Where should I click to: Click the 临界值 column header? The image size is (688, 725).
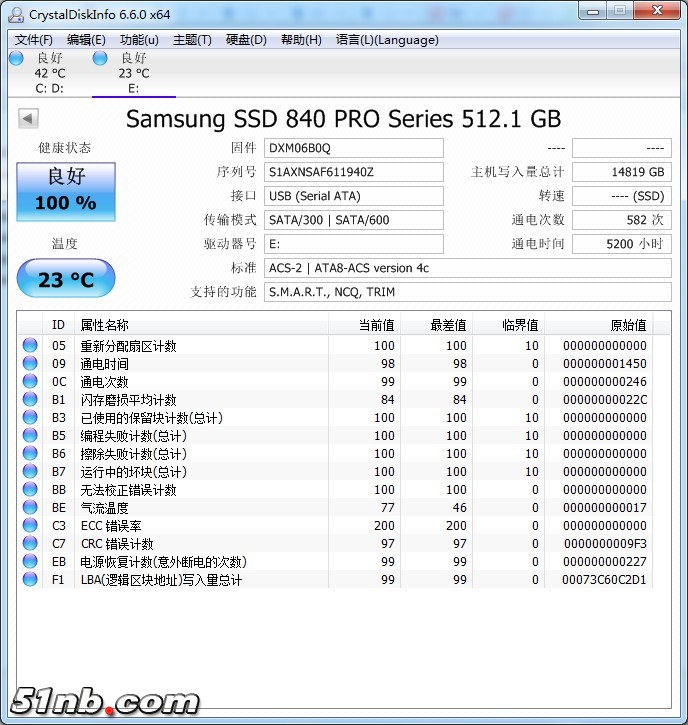(x=509, y=325)
